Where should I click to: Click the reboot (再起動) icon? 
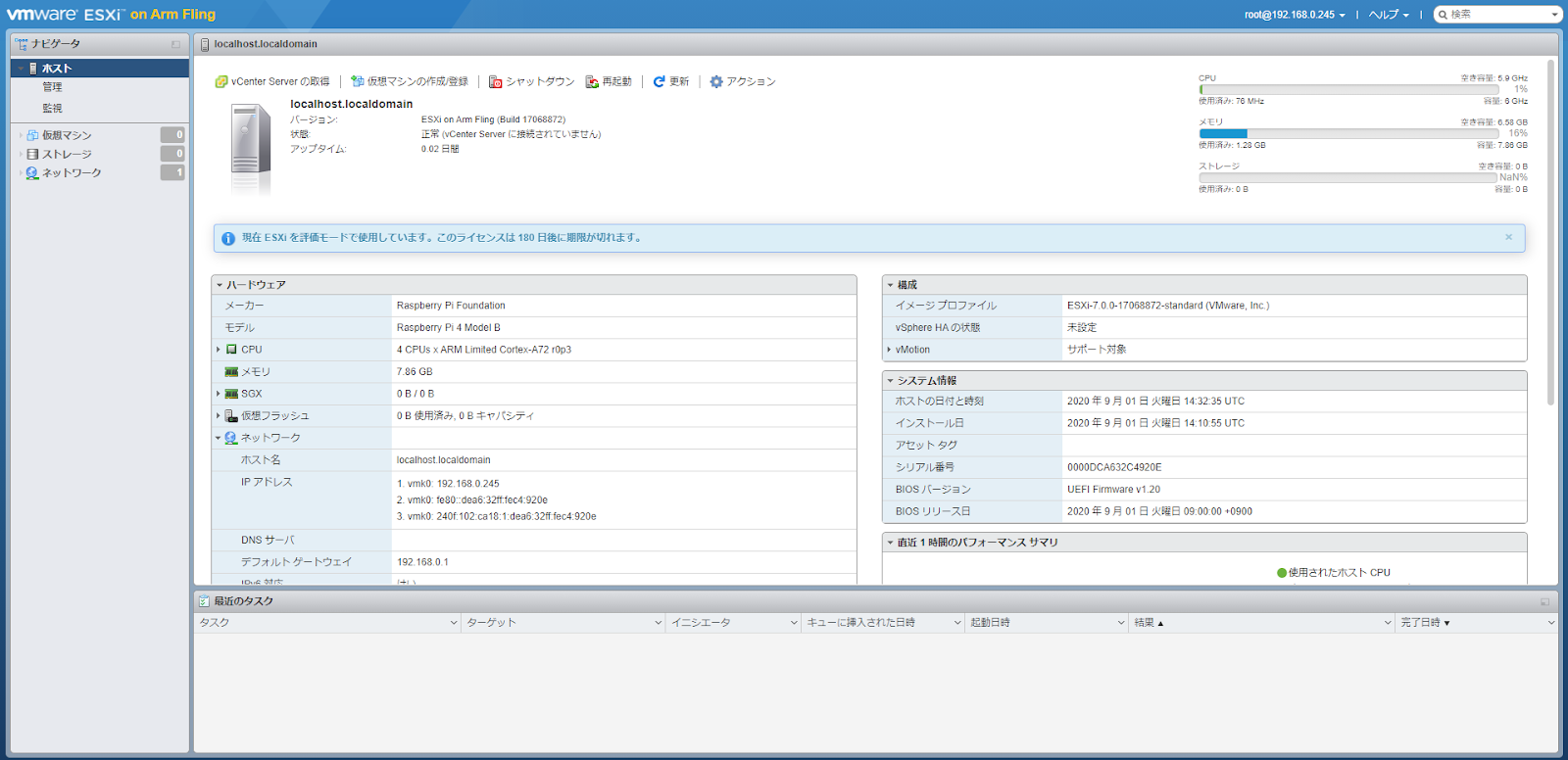[592, 82]
